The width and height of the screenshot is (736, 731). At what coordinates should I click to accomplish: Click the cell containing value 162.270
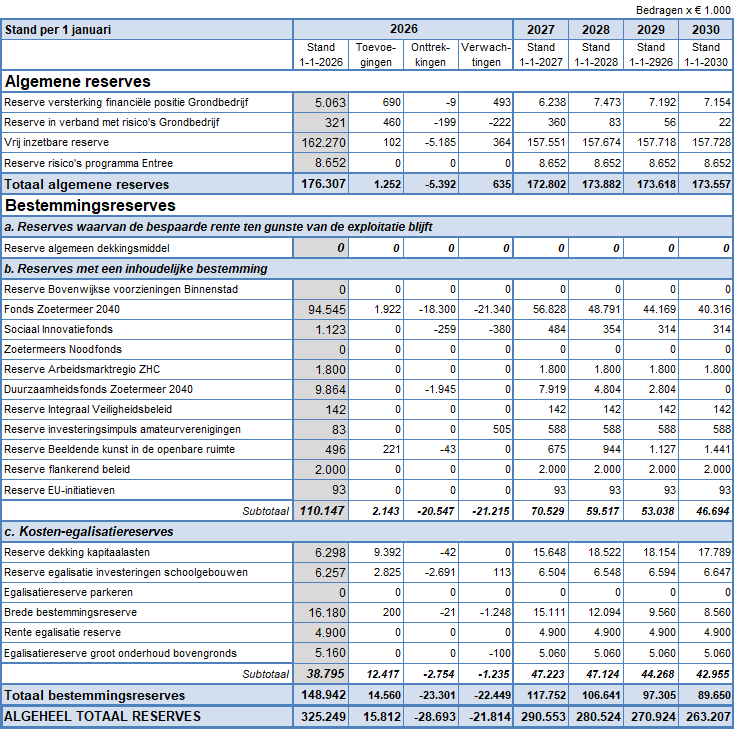tap(320, 143)
